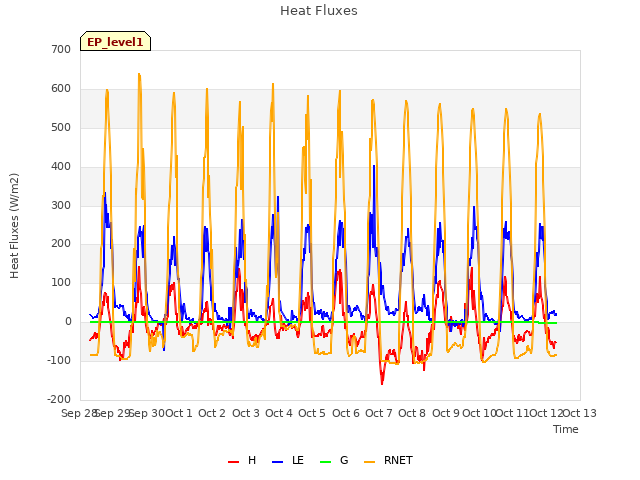
Task: Click the Time axis label
Action: [x=566, y=429]
